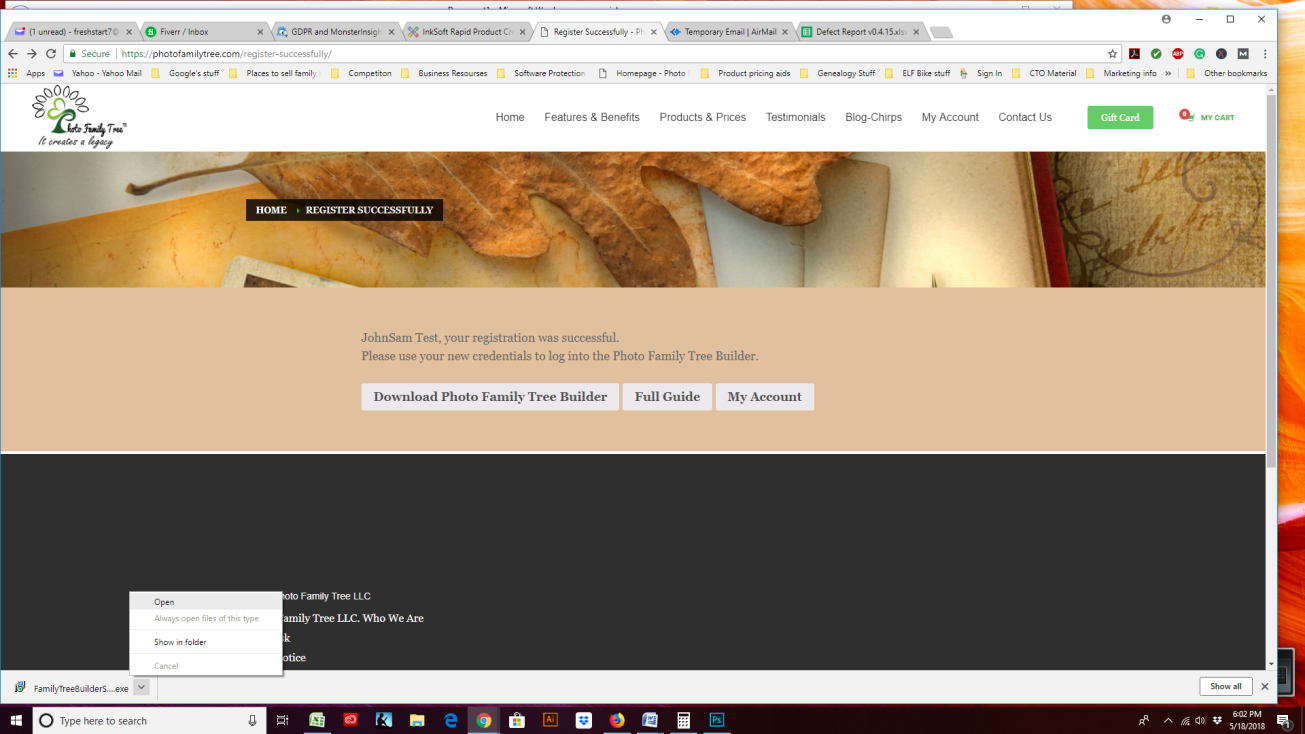Open the shopping cart icon

point(1186,116)
